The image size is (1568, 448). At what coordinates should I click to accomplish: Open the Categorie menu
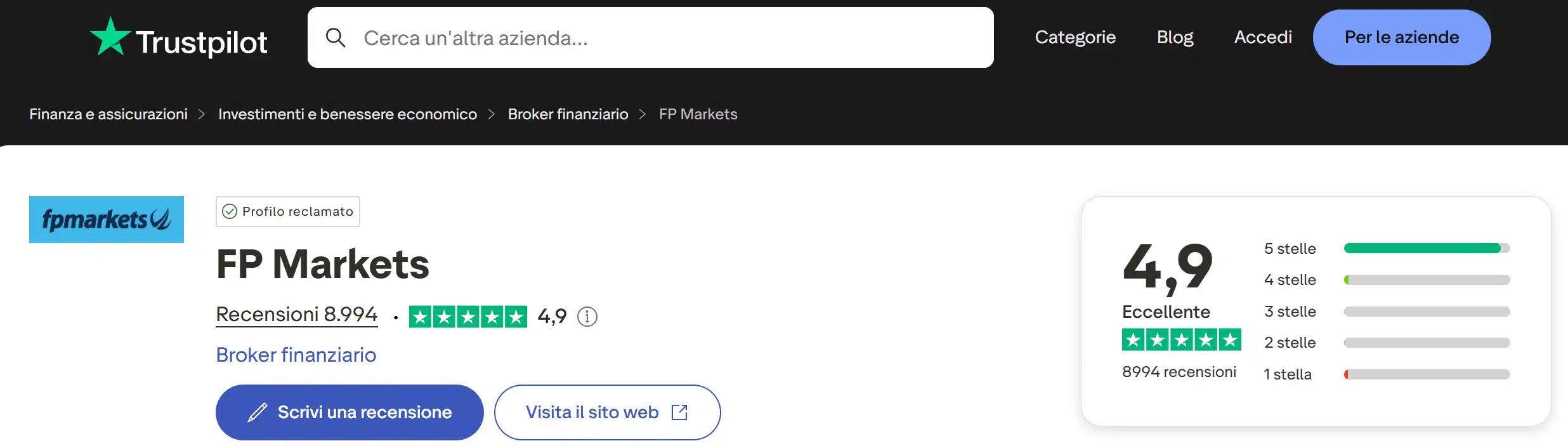1075,37
